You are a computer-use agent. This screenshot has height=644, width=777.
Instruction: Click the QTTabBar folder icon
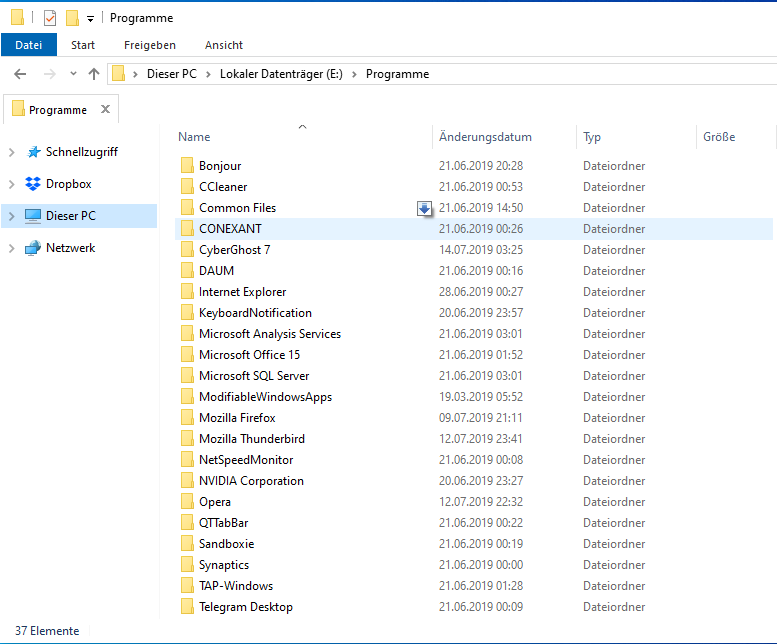187,523
